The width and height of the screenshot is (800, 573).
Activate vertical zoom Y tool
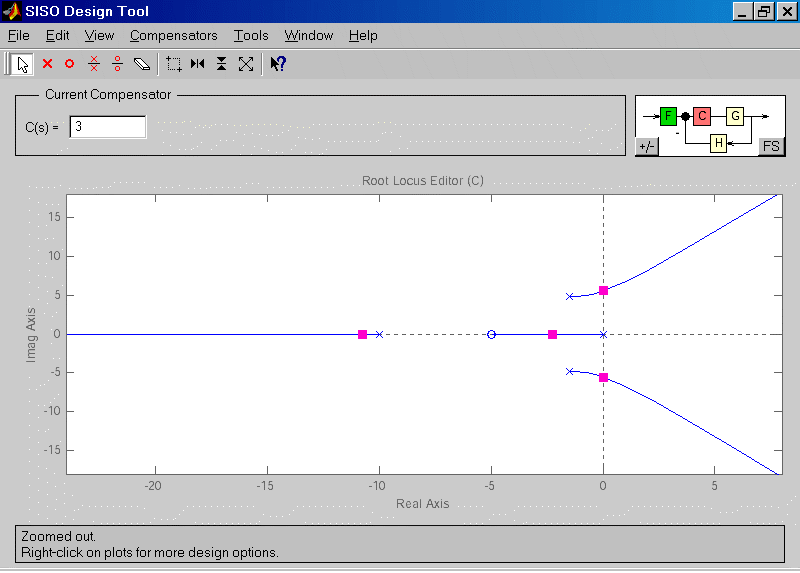(221, 64)
